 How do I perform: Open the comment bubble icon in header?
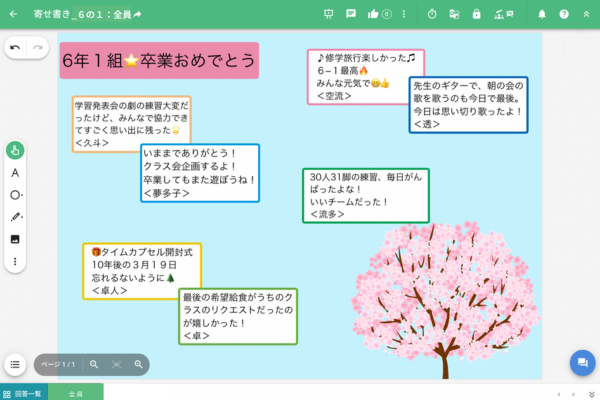351,14
